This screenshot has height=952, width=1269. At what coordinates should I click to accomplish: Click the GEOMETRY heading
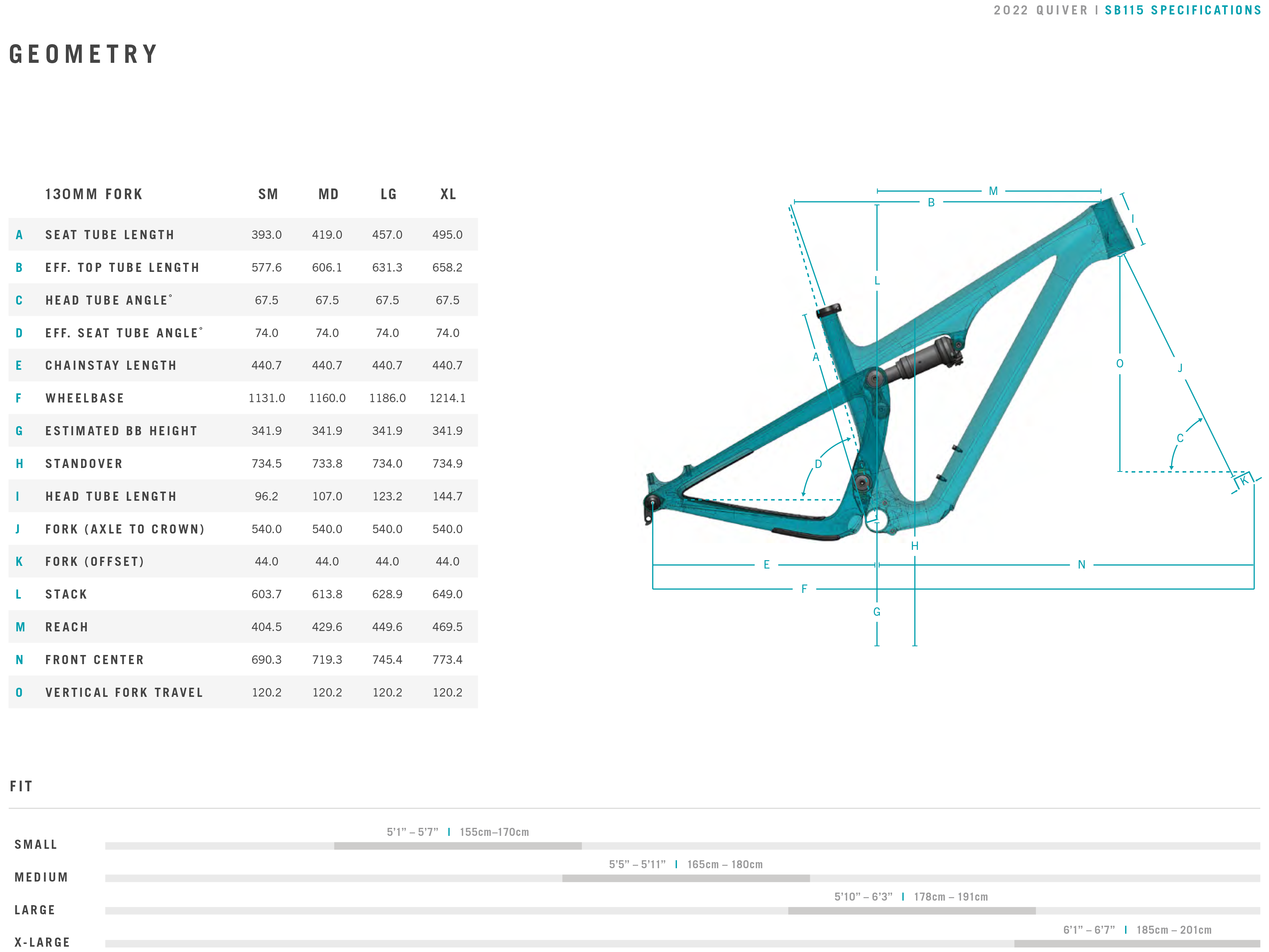click(84, 54)
